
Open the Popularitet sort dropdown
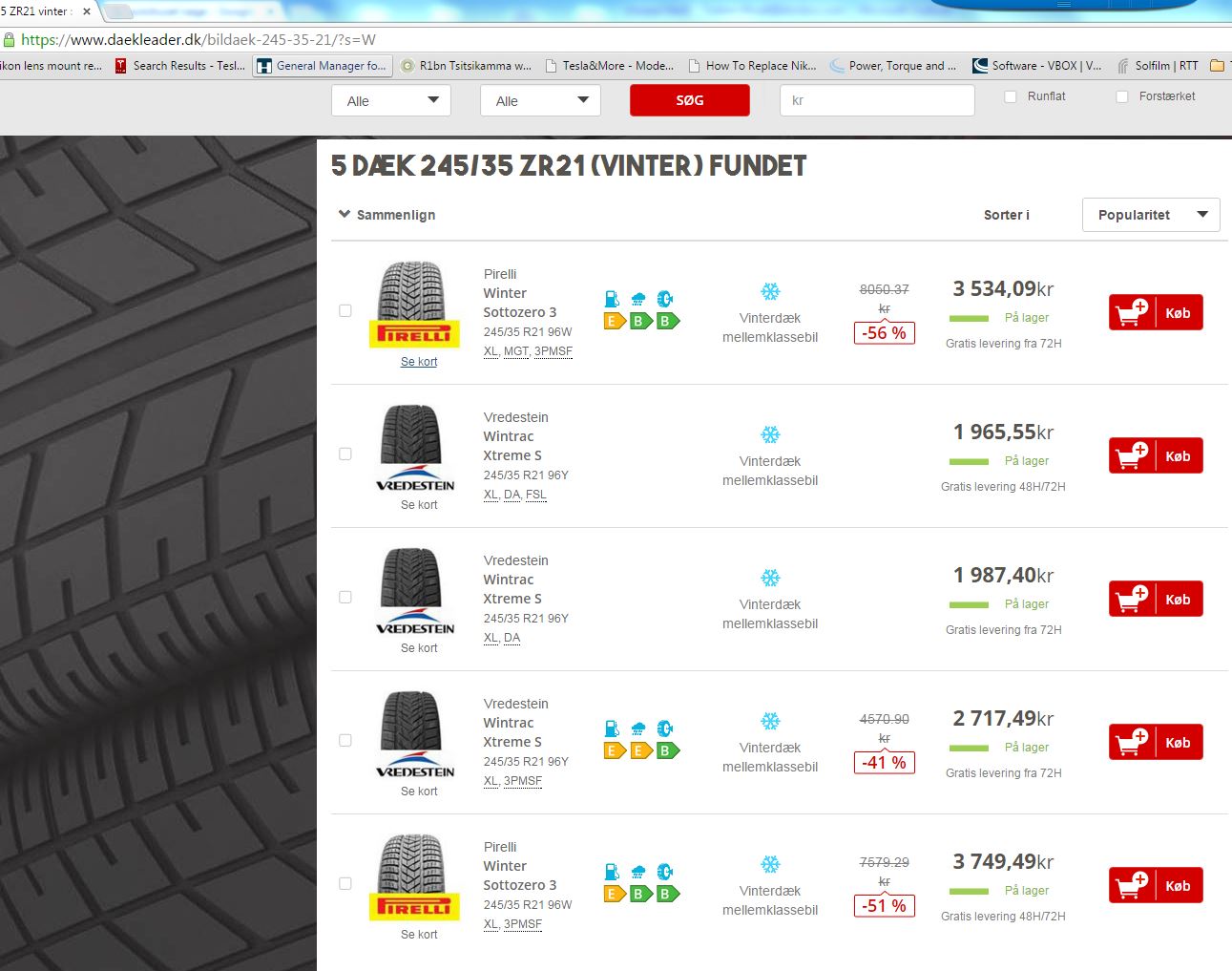[x=1151, y=215]
